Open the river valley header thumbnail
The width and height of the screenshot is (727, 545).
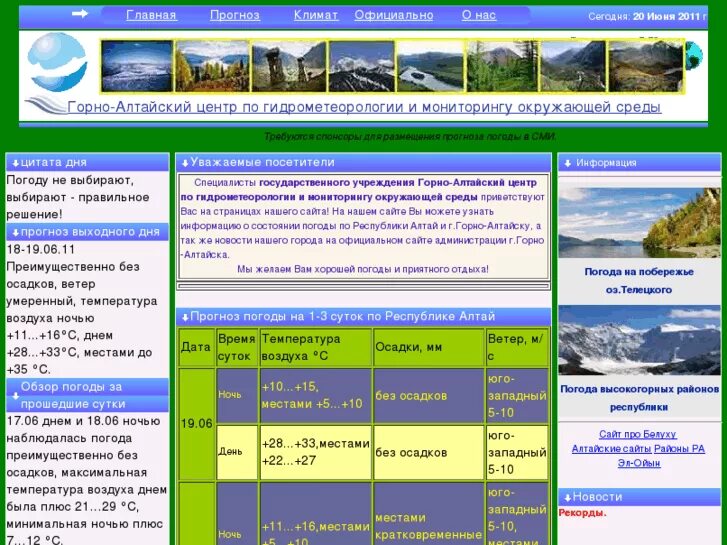[430, 66]
